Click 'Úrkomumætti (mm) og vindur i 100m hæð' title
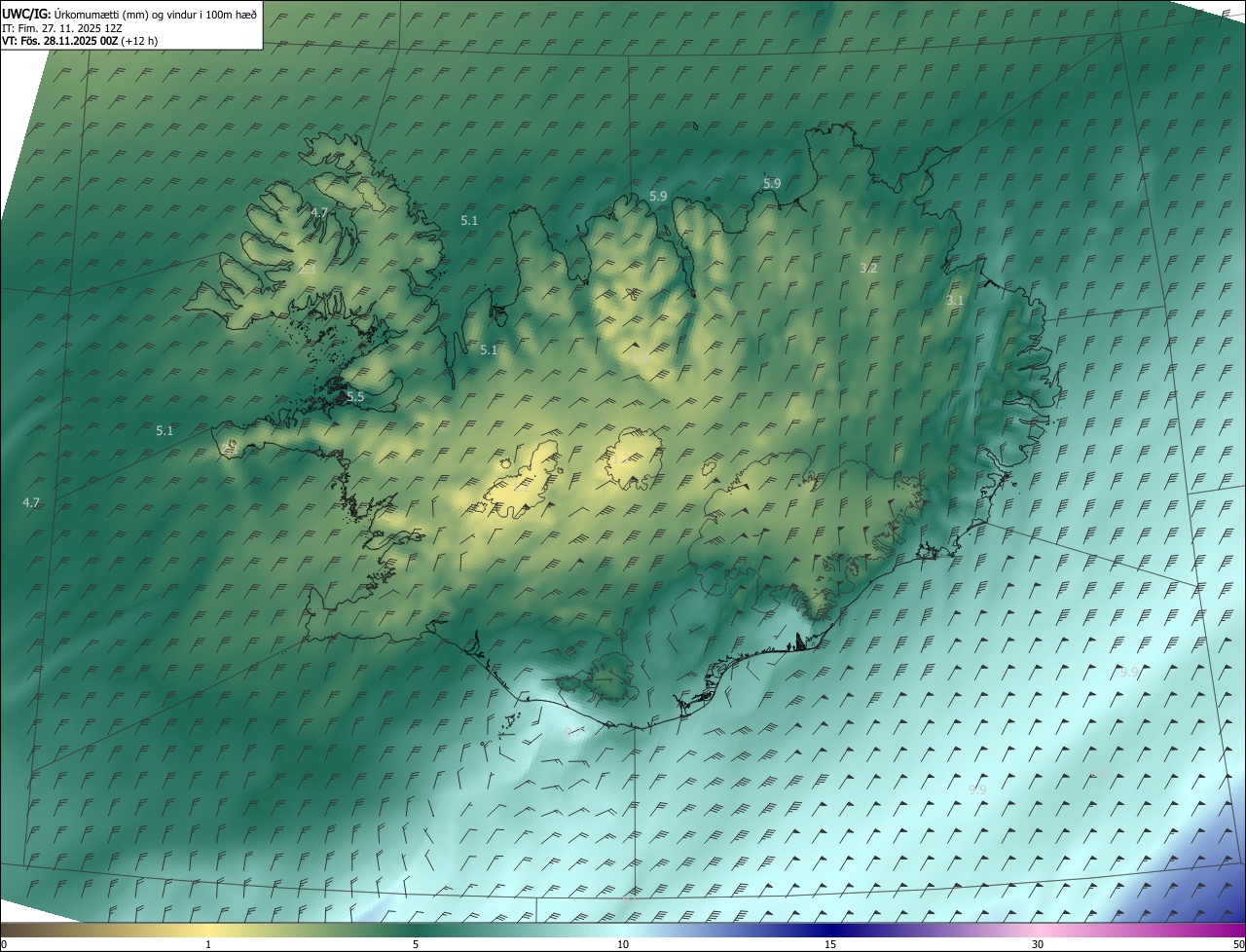Viewport: 1246px width, 952px height. pyautogui.click(x=155, y=14)
